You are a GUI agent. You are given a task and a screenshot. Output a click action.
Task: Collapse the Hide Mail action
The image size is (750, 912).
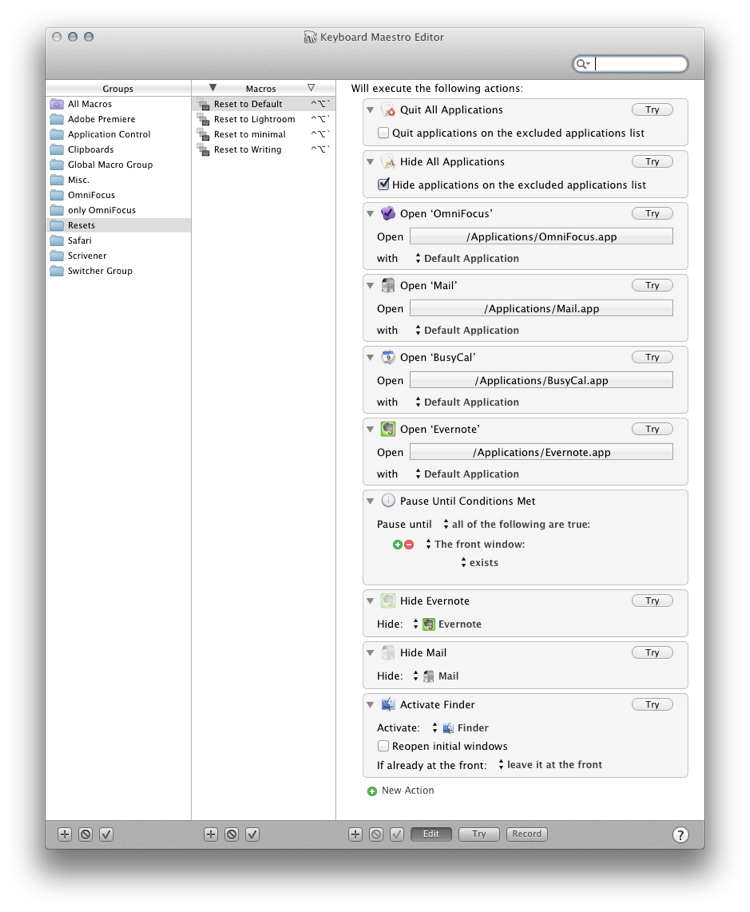point(370,653)
